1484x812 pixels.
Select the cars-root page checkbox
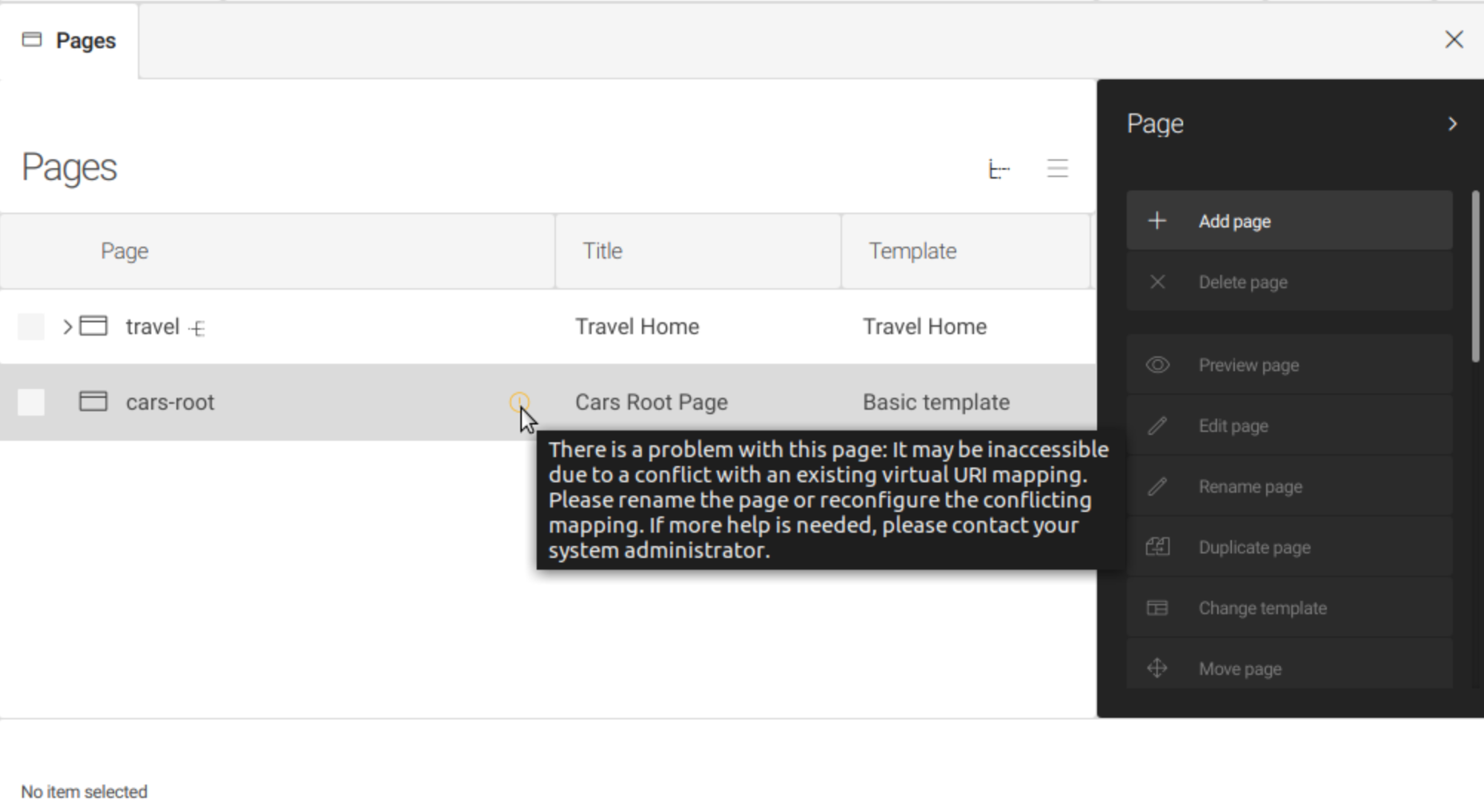coord(31,401)
